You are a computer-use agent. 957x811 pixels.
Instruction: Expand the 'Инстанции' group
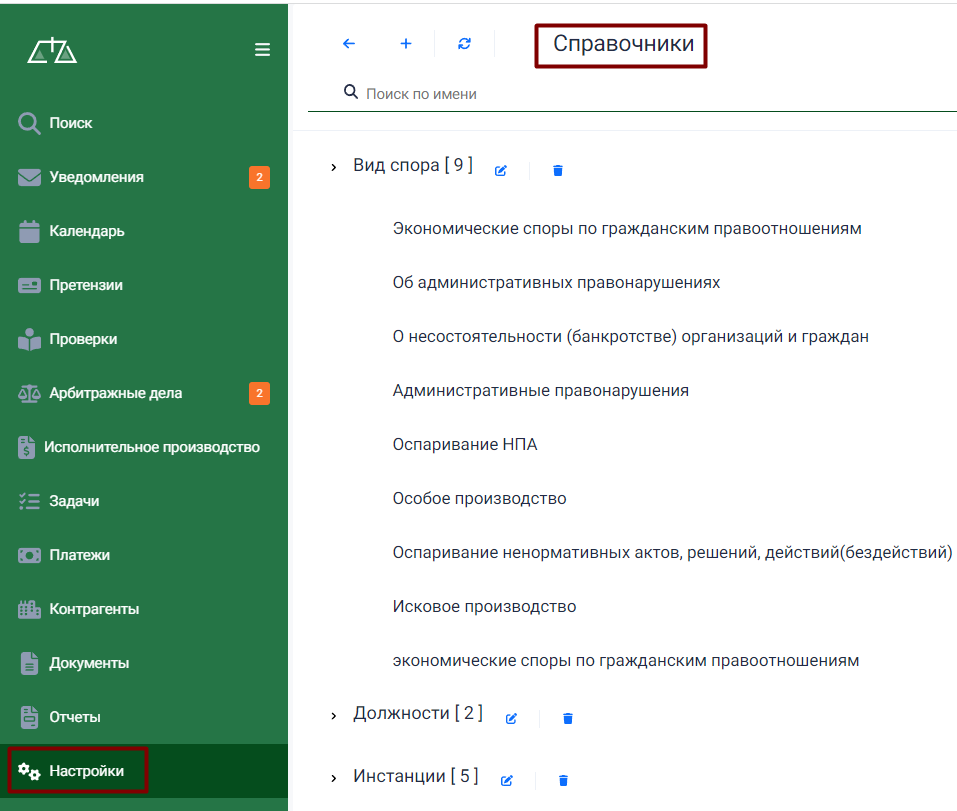[334, 778]
